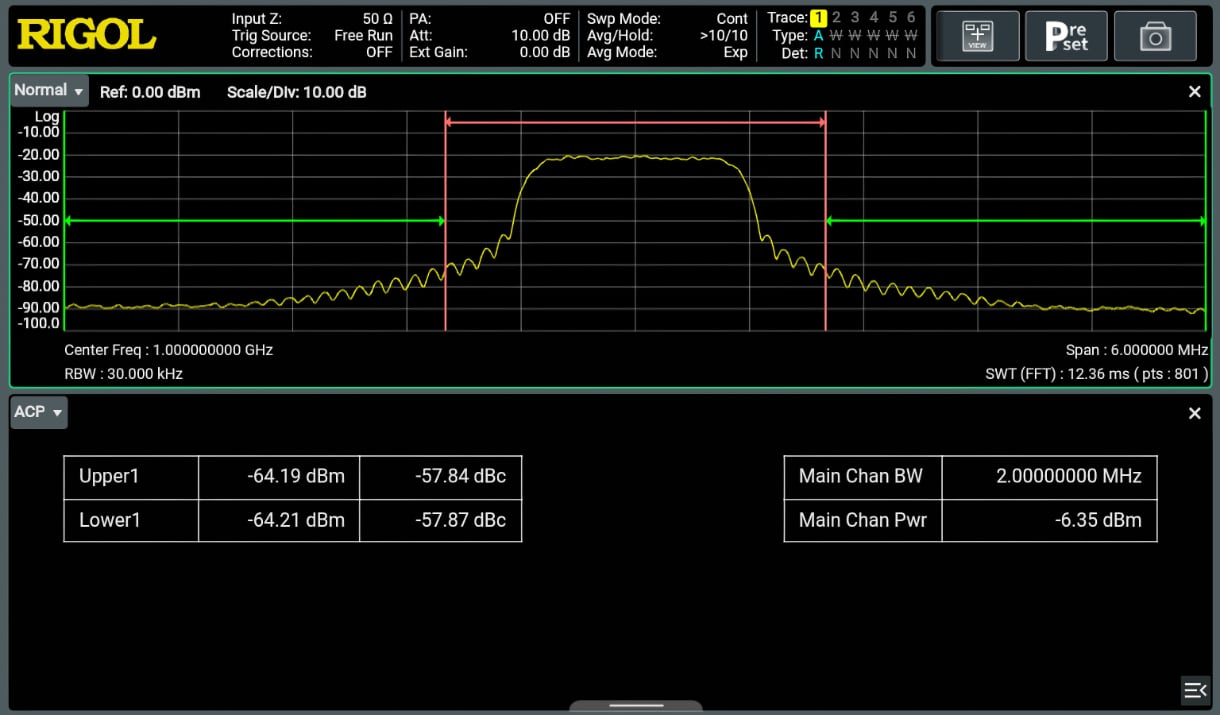Click the right green adjacent channel marker
Viewport: 1220px width, 715px height.
[1016, 220]
